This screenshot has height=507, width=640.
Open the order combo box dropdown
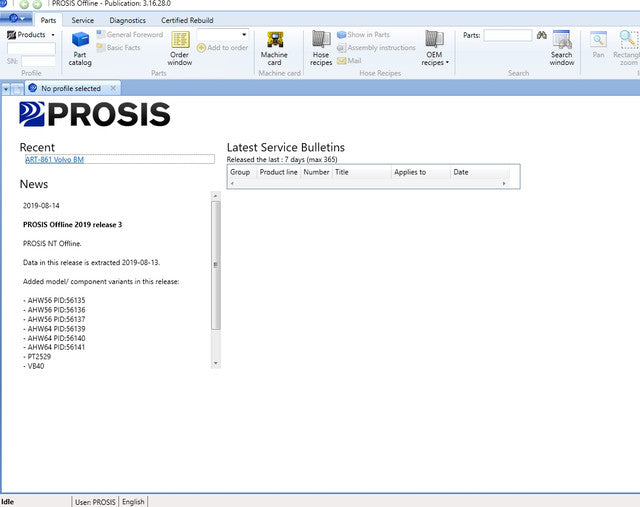point(243,35)
